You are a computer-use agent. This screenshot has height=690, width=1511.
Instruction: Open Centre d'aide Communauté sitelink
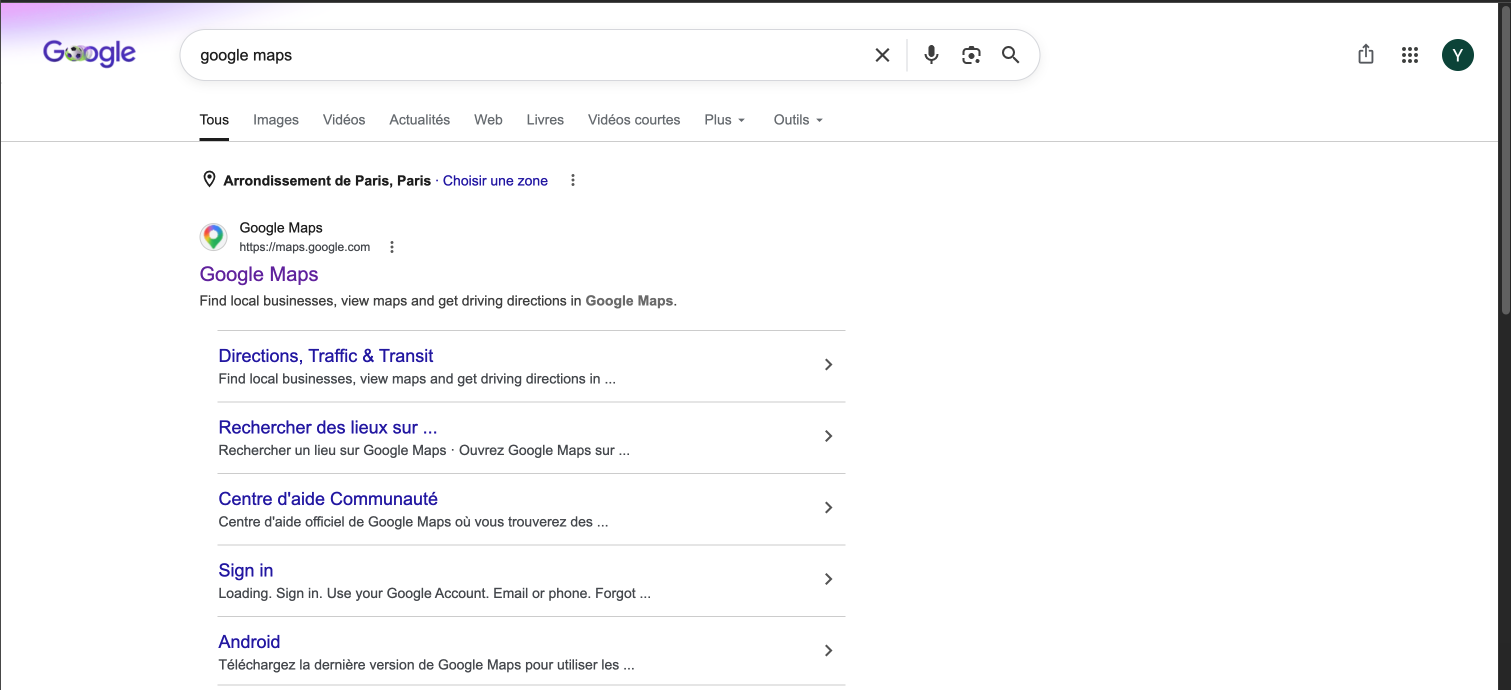coord(328,499)
